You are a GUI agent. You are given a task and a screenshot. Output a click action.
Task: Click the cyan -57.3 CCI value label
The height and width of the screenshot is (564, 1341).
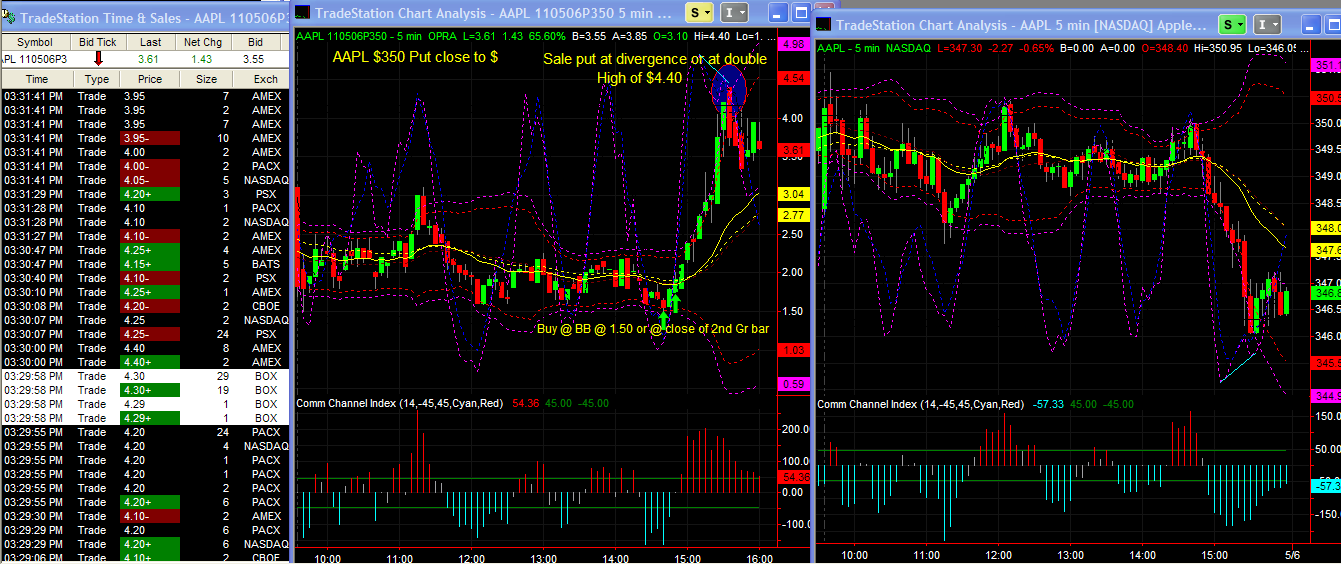1326,485
